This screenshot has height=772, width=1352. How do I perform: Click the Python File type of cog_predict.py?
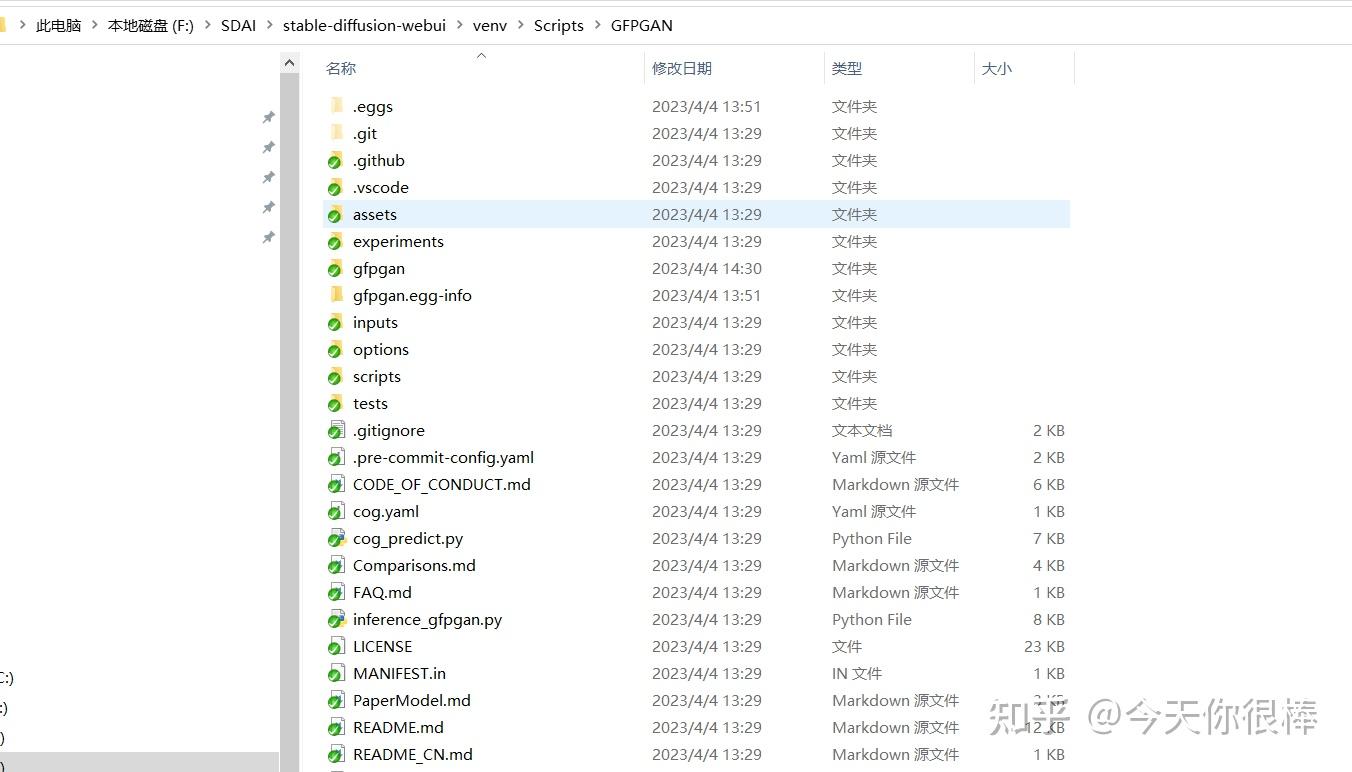872,538
